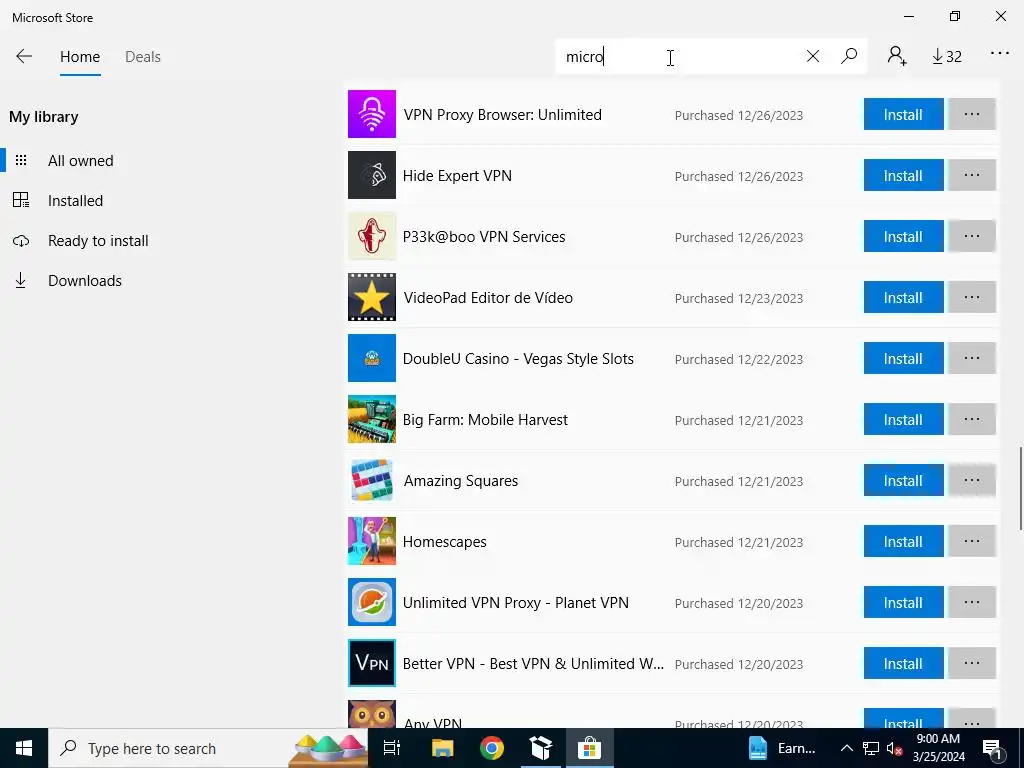Image resolution: width=1024 pixels, height=768 pixels.
Task: Open more options for Homescapes
Action: [x=972, y=541]
